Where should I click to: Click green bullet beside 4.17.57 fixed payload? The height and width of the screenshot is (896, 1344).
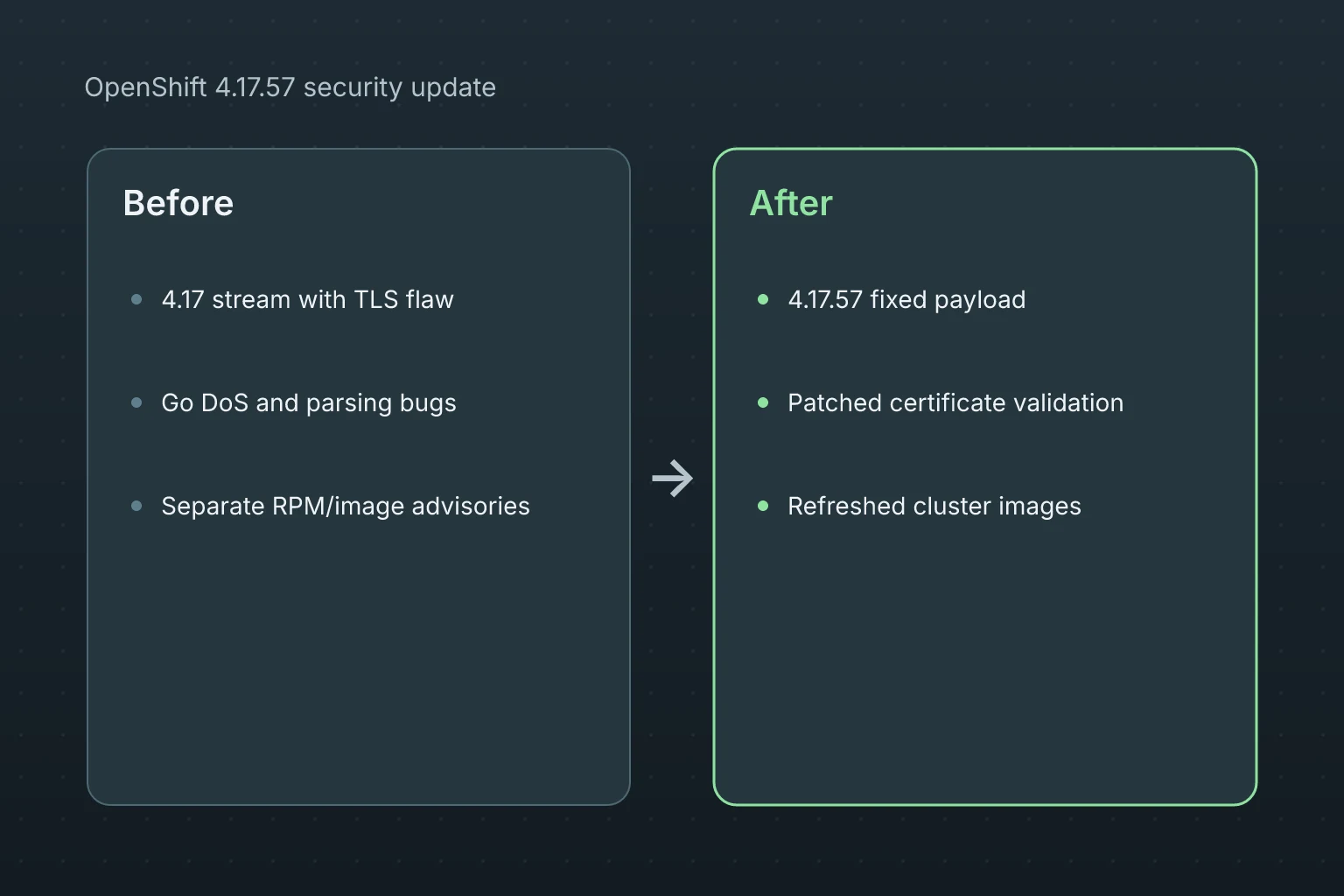pos(763,299)
